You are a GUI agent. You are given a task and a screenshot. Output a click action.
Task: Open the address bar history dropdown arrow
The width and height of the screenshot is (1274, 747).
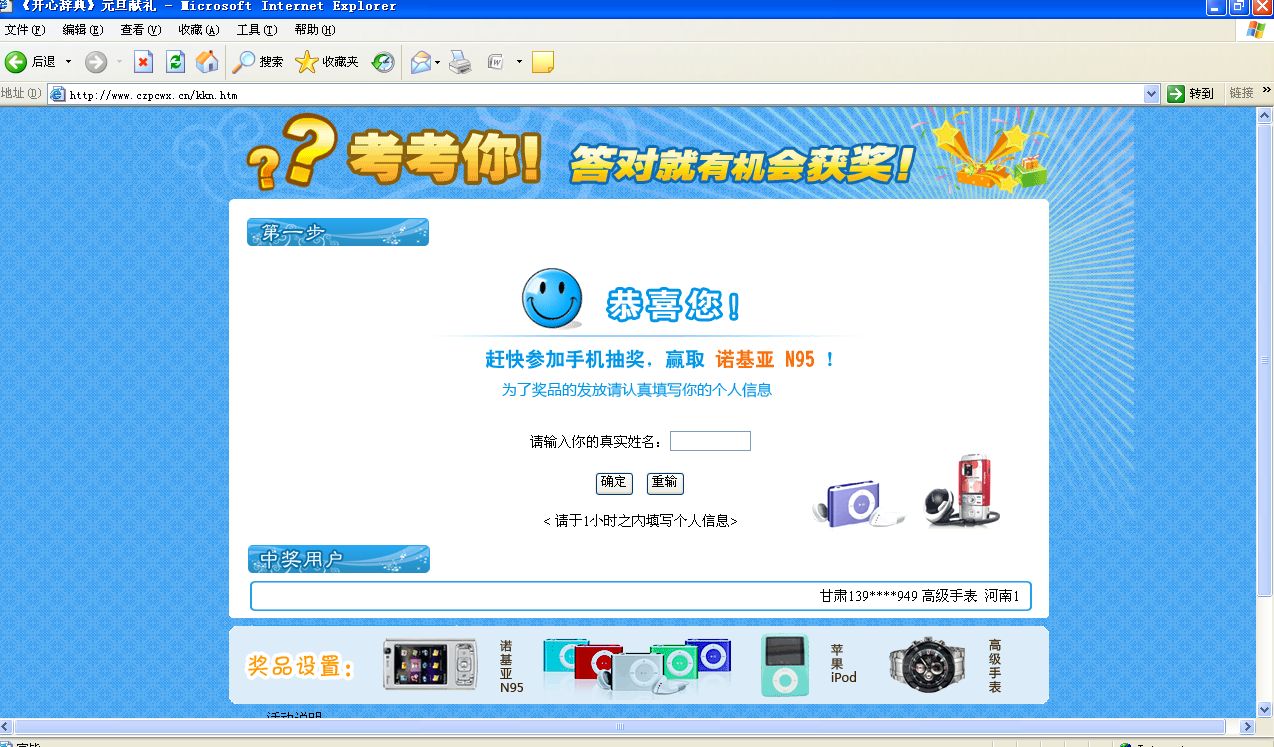(x=1152, y=92)
